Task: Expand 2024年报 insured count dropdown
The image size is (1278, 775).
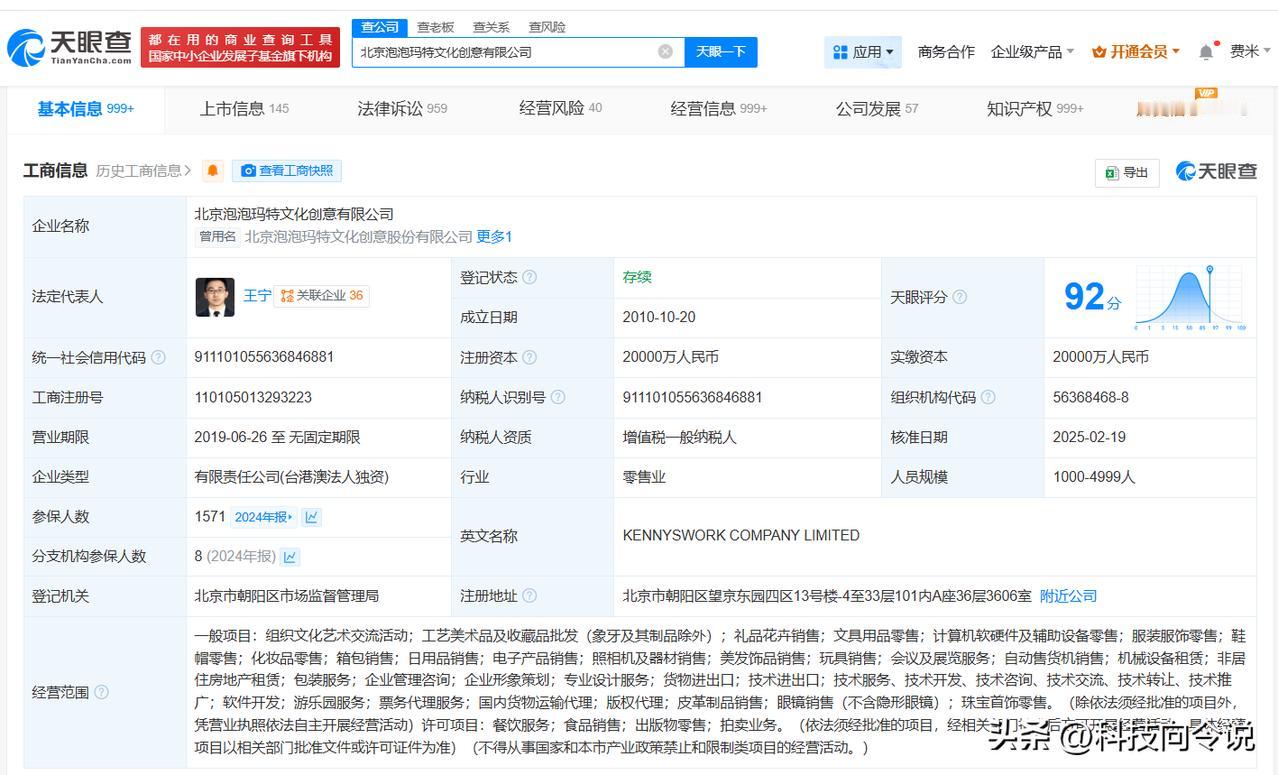Action: point(264,517)
